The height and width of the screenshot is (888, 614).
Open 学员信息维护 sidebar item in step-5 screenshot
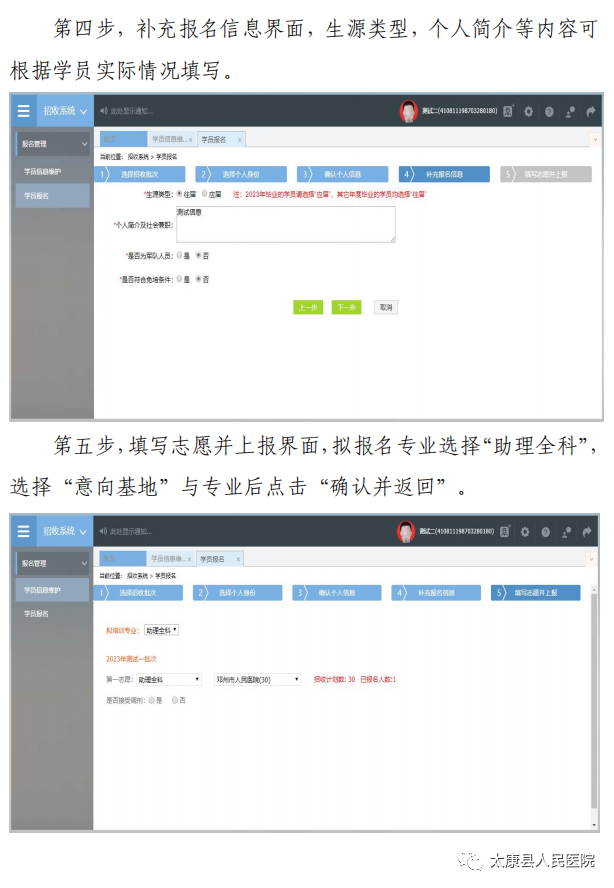point(53,590)
